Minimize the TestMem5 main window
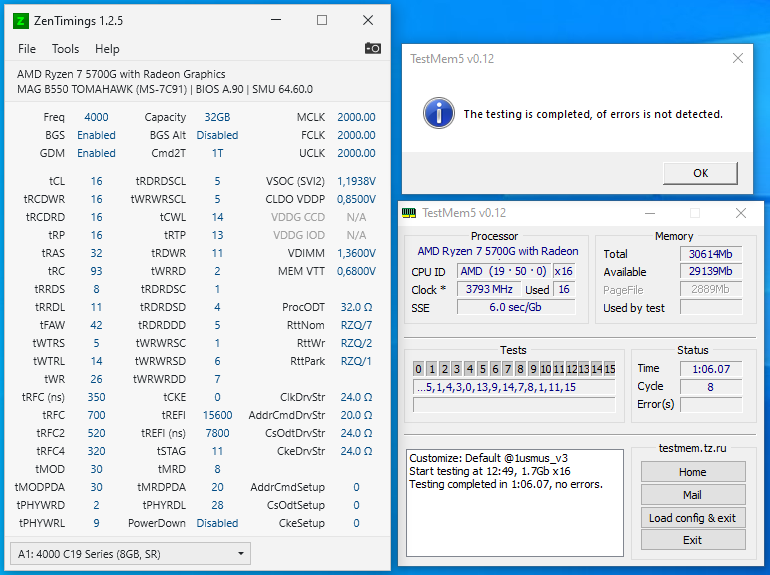This screenshot has width=770, height=575. 650,213
